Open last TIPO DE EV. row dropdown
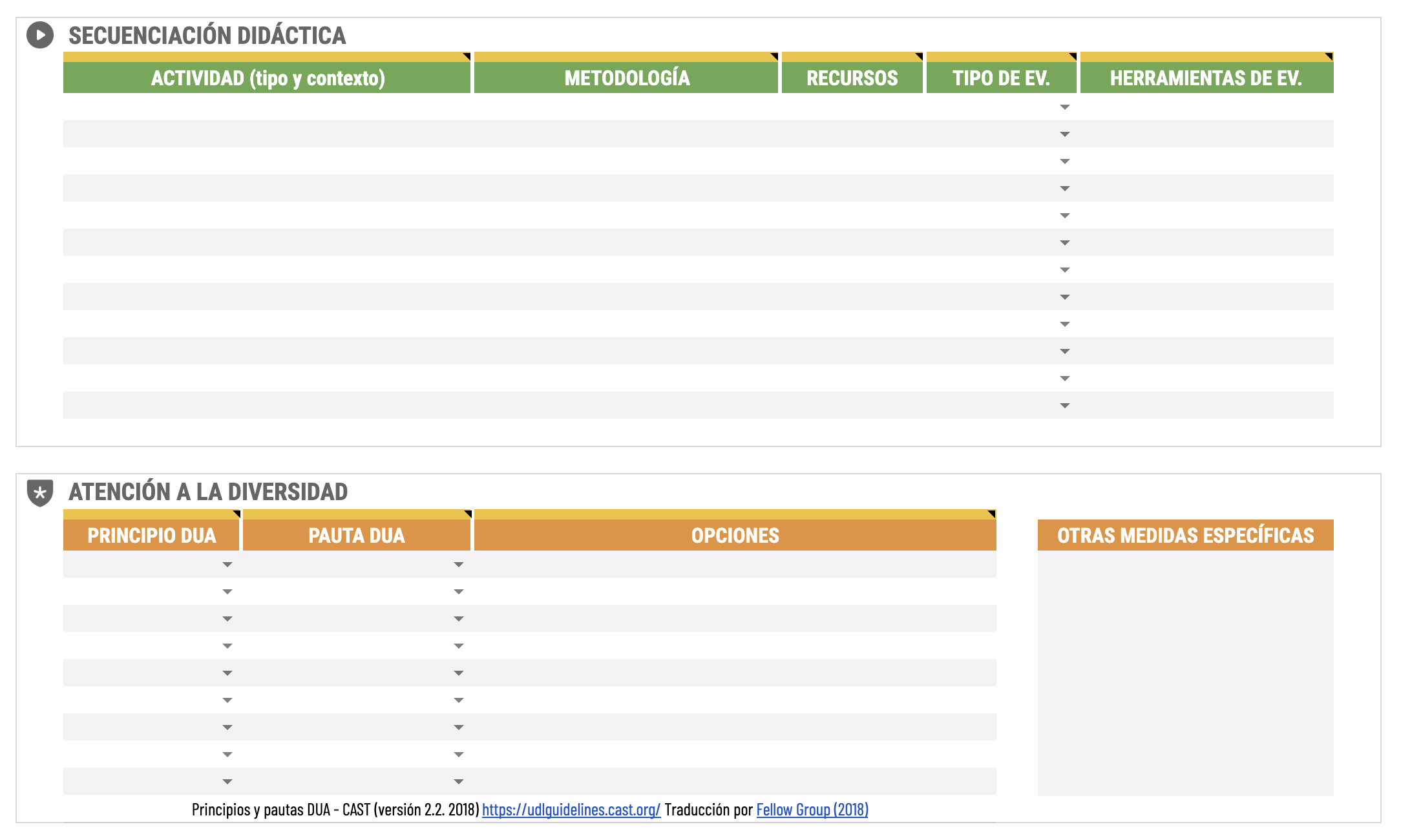The image size is (1401, 840). tap(1065, 406)
